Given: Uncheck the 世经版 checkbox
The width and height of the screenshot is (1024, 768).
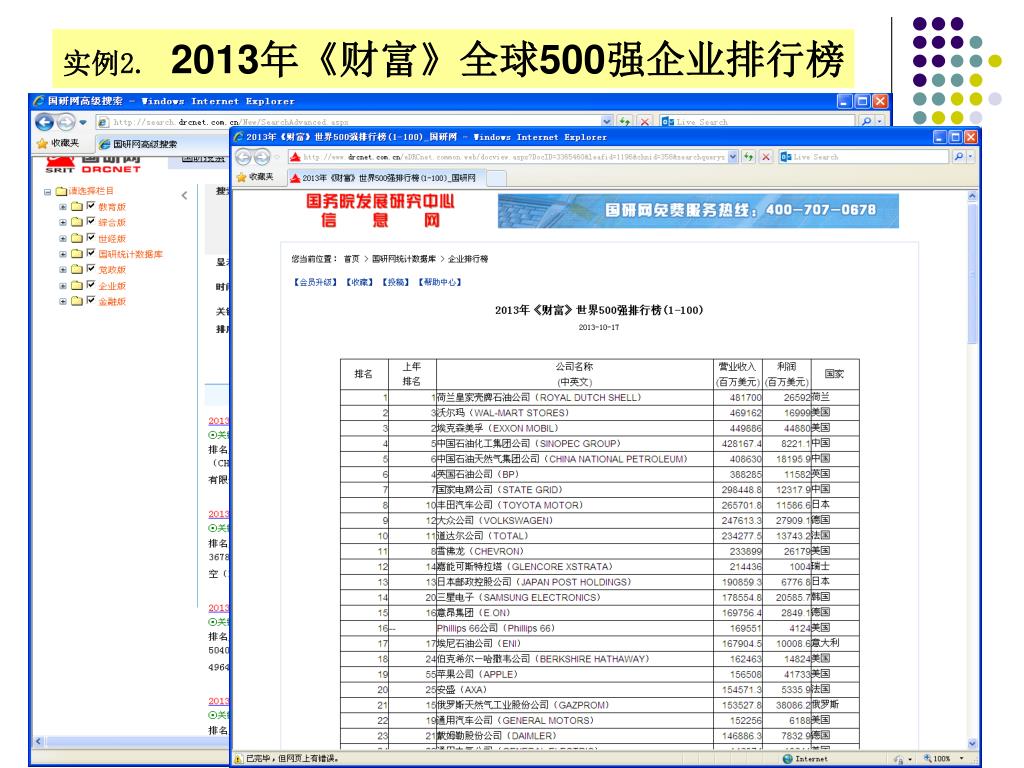Looking at the screenshot, I should tap(91, 238).
